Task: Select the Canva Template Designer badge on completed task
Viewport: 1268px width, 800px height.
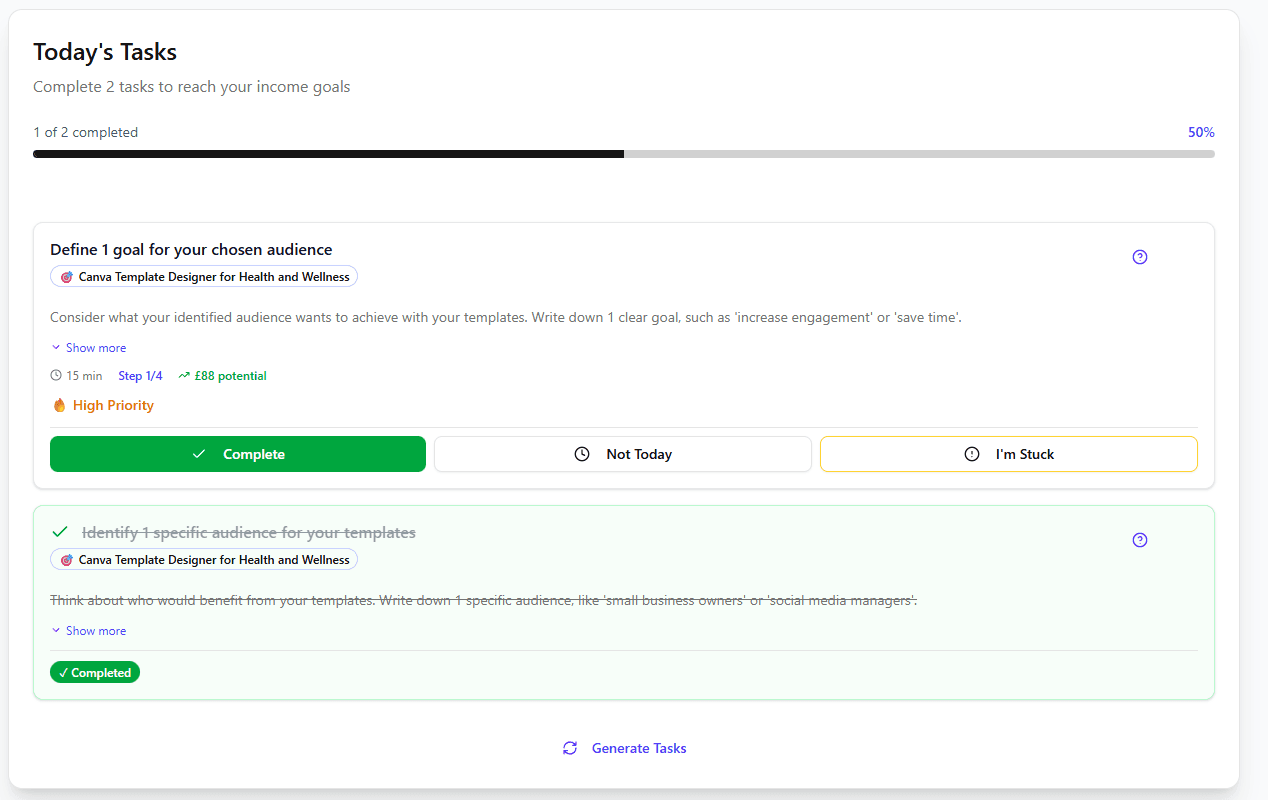Action: 203,559
